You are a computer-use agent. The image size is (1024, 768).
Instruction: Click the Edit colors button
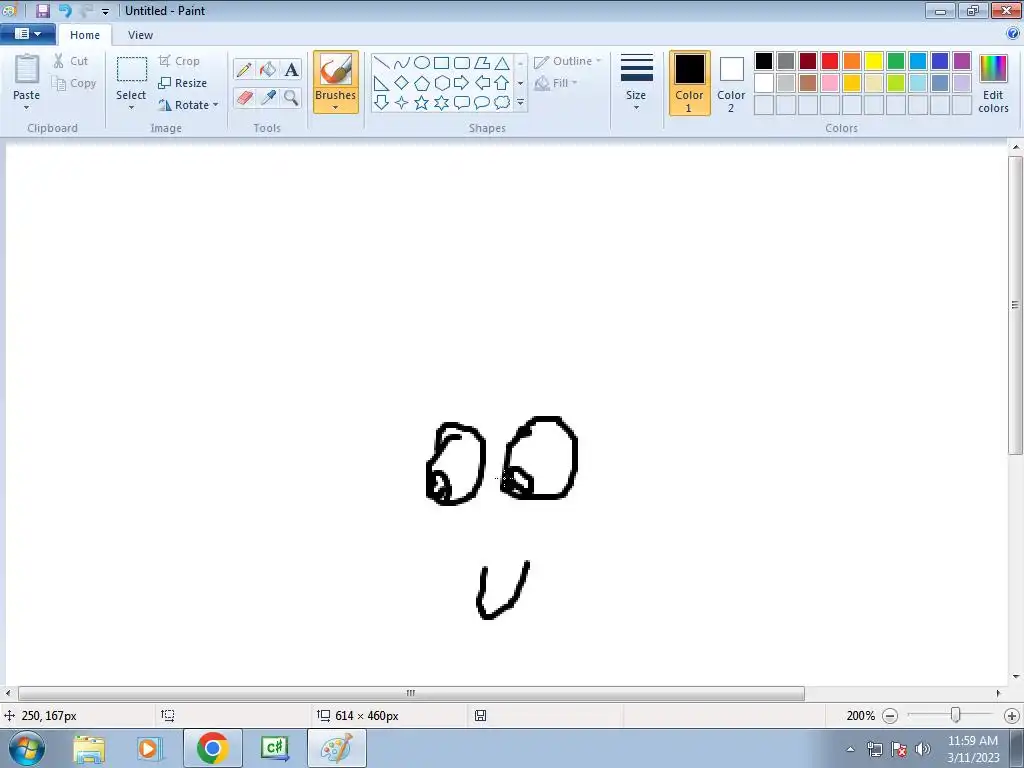[x=993, y=84]
